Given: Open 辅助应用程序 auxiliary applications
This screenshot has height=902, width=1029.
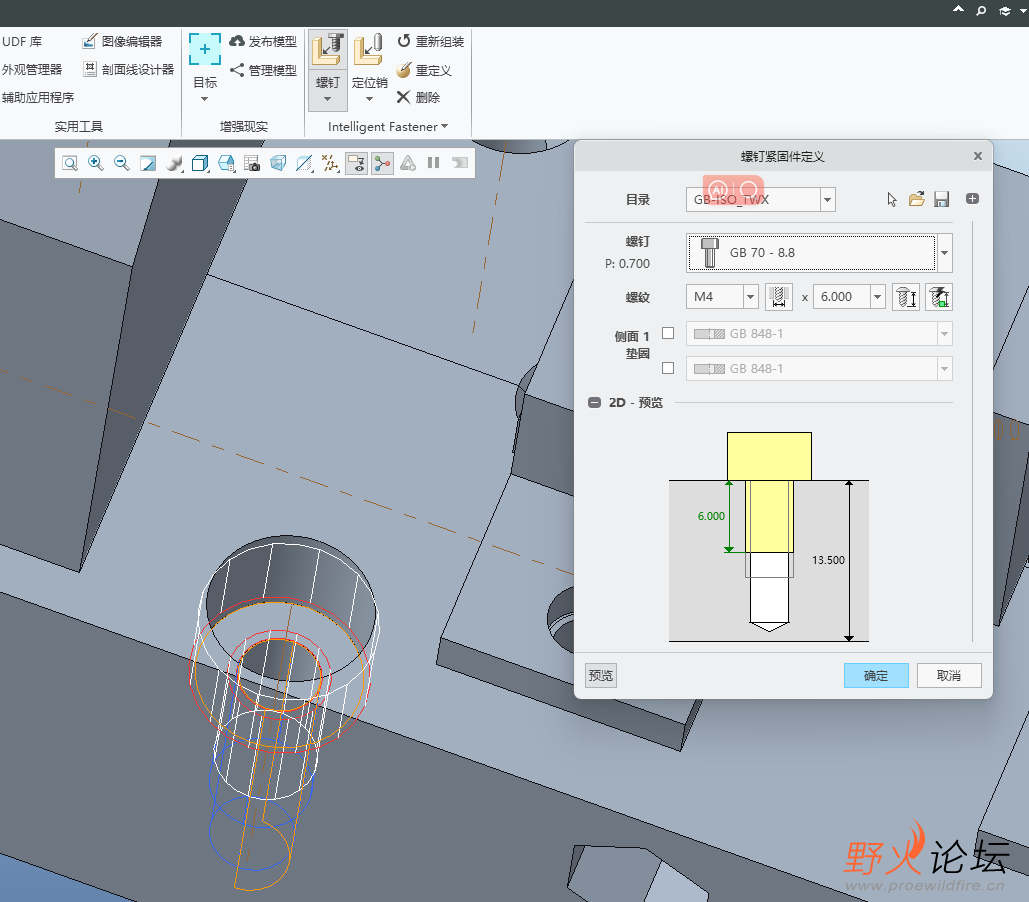Looking at the screenshot, I should point(38,97).
